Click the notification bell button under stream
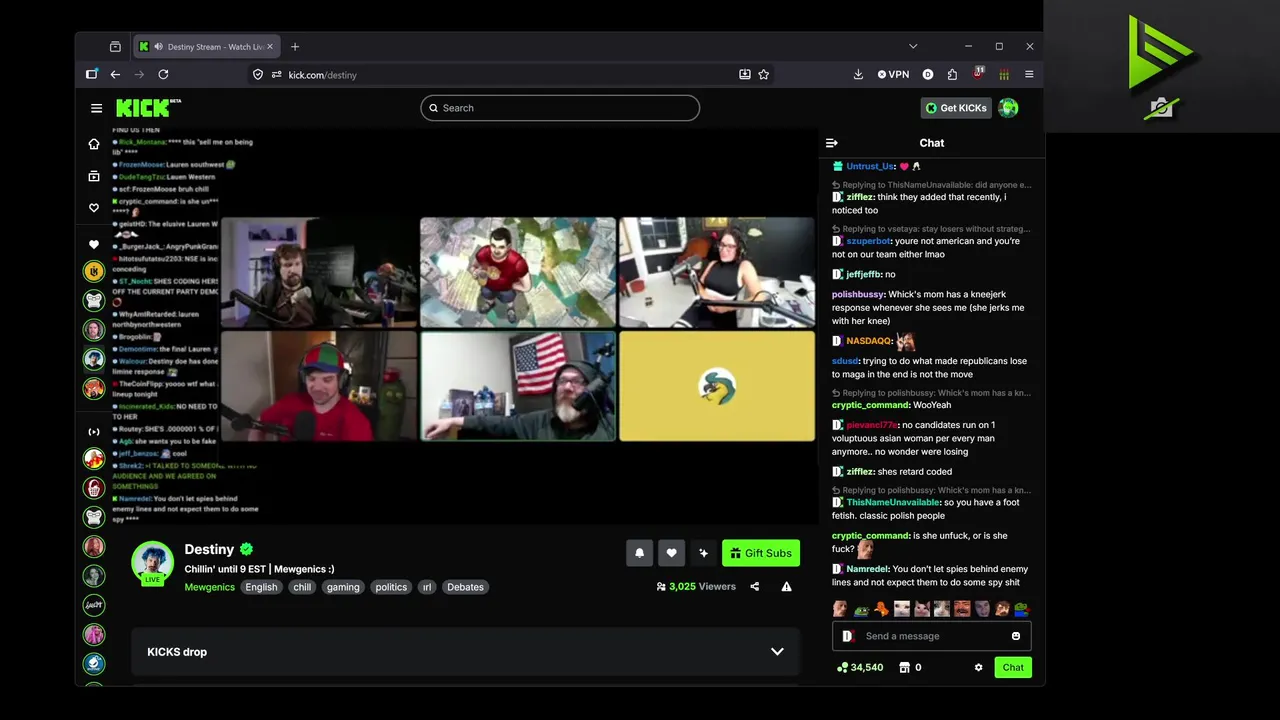The image size is (1280, 720). pyautogui.click(x=640, y=553)
